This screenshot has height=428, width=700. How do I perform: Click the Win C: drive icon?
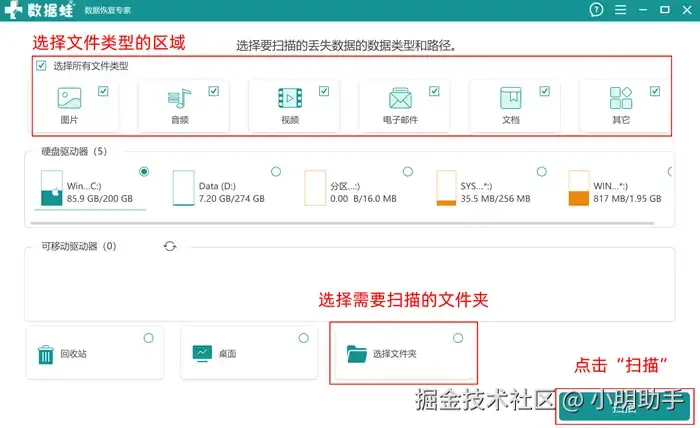51,188
